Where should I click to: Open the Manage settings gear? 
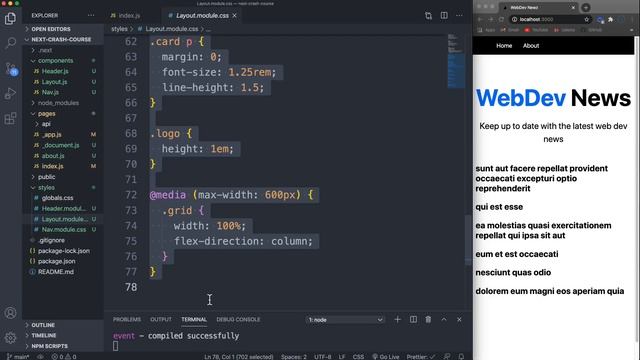click(11, 338)
